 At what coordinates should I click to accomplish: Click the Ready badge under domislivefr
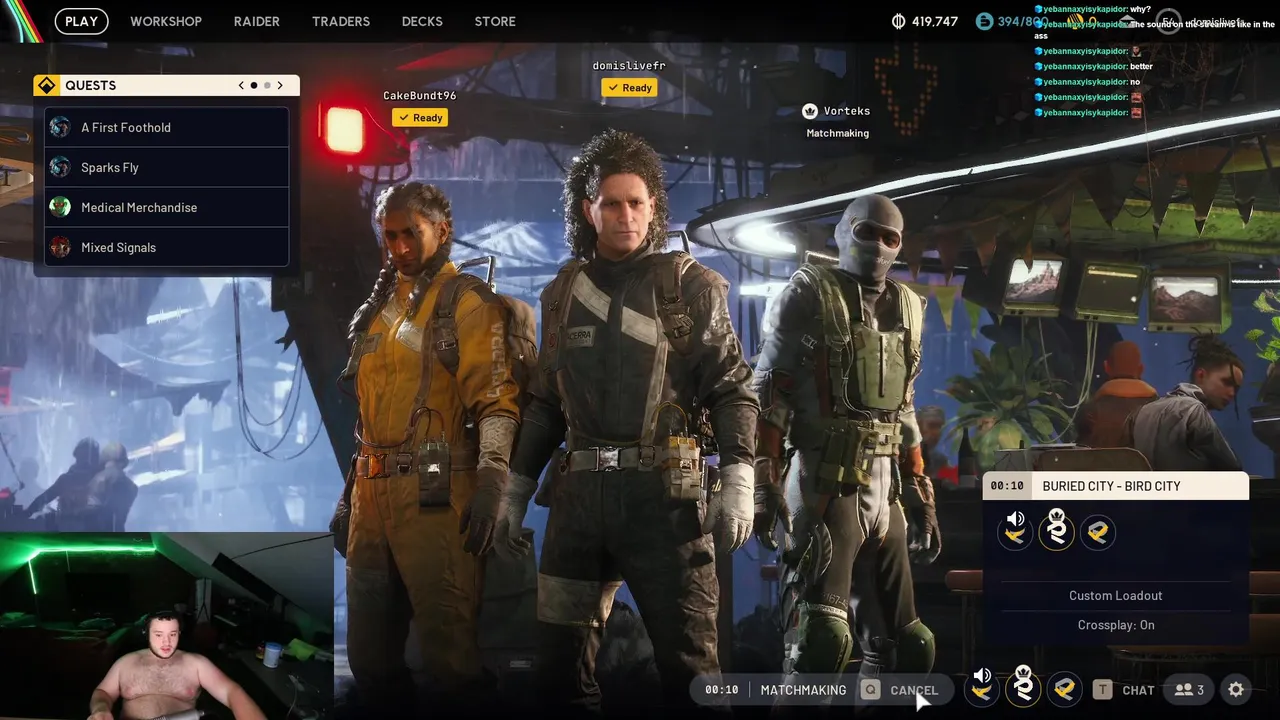click(x=629, y=88)
